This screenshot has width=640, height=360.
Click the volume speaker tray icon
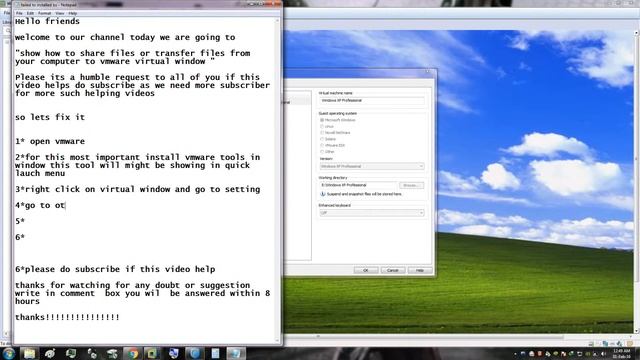pyautogui.click(x=603, y=354)
